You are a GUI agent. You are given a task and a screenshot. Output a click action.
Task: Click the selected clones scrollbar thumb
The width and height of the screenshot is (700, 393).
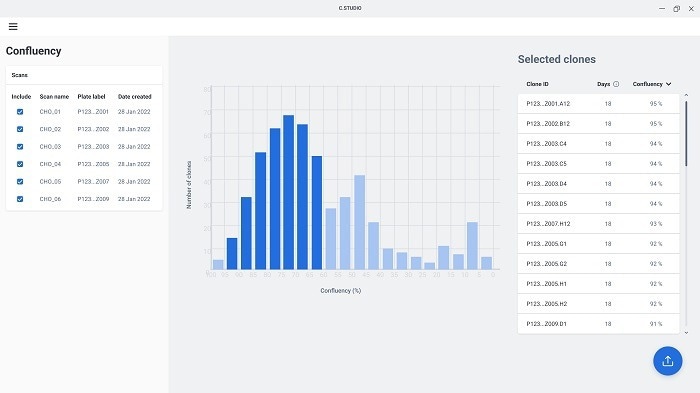[686, 134]
